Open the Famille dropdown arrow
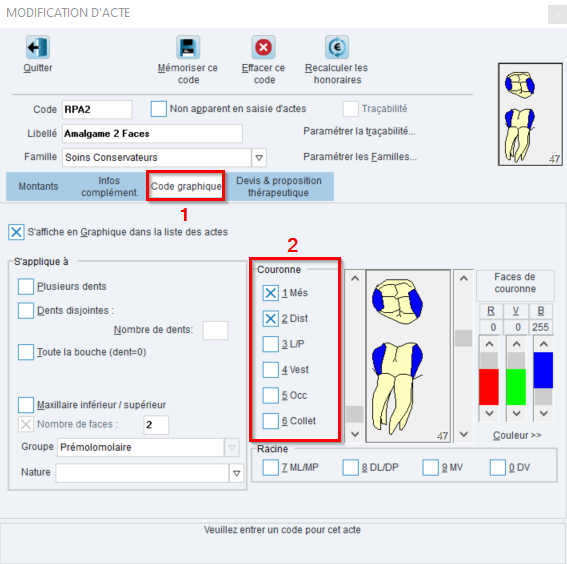This screenshot has height=564, width=567. 259,158
